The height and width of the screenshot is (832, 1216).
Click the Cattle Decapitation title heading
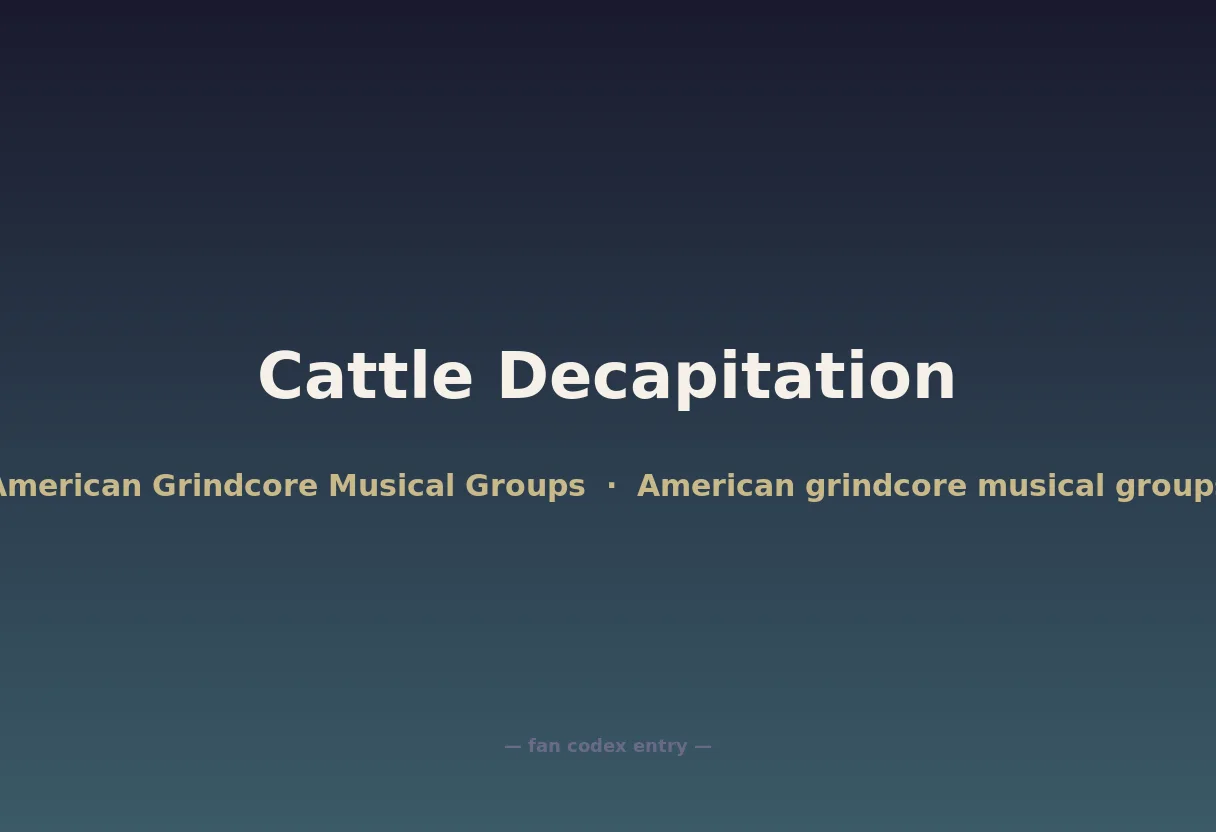click(607, 377)
